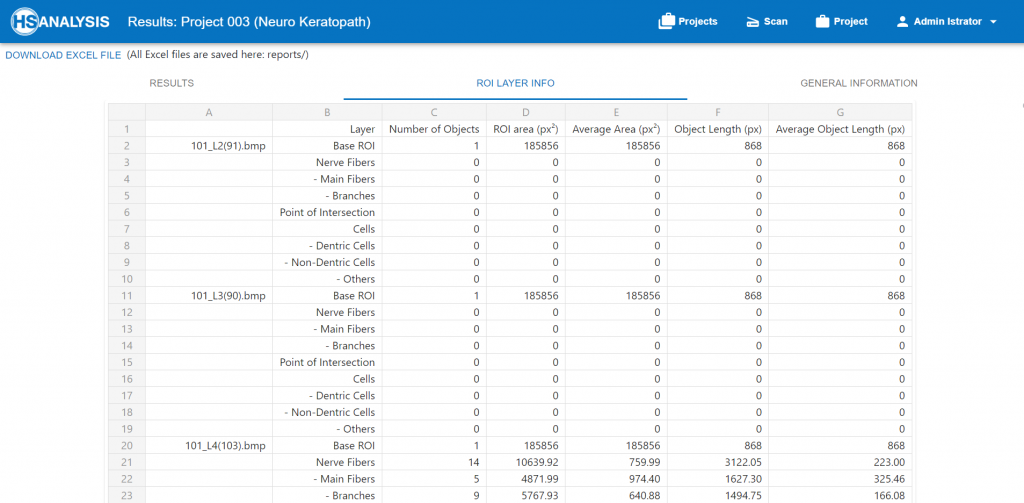
Task: Click the 101_L3(90).bmp filename cell
Action: click(x=228, y=296)
